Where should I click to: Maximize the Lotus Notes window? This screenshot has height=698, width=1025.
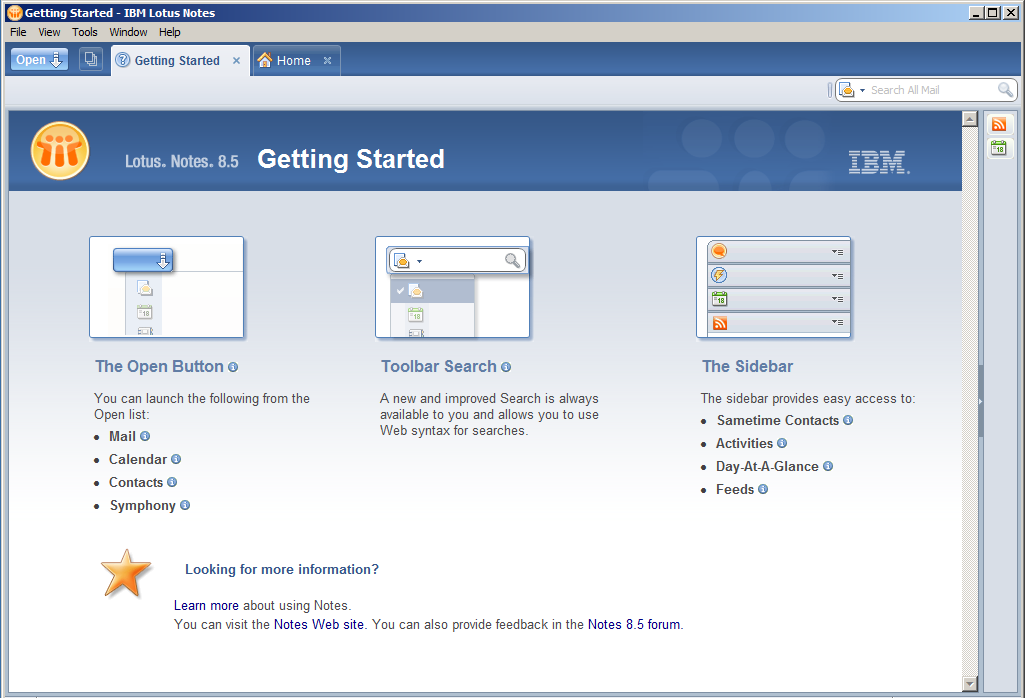point(992,12)
